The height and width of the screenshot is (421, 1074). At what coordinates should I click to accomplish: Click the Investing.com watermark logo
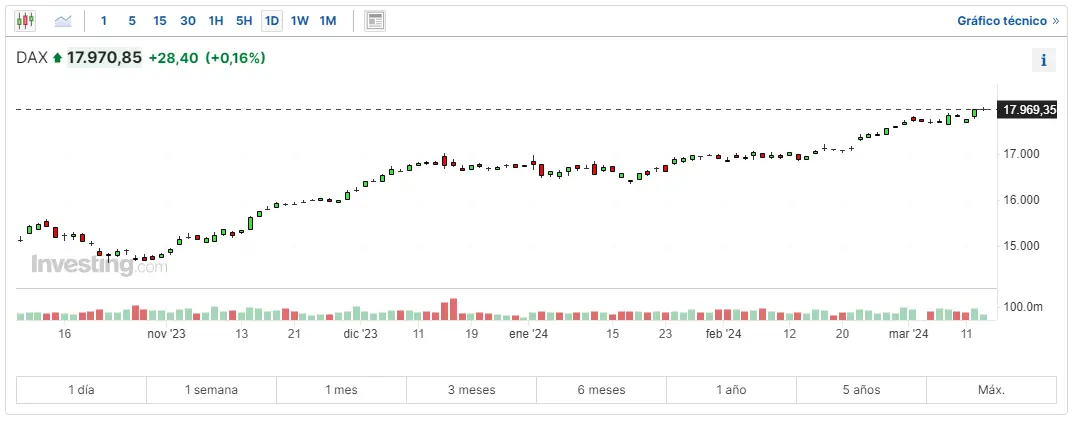coord(99,265)
